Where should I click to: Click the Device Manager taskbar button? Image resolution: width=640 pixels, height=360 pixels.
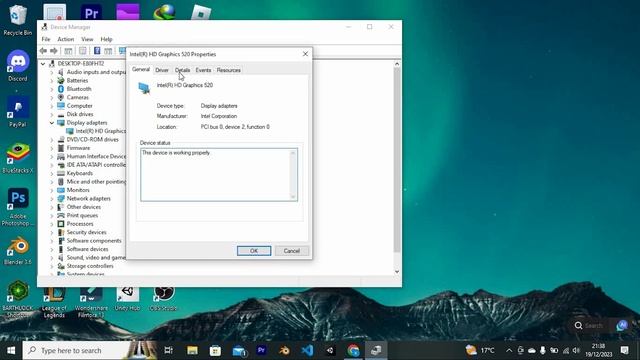click(x=376, y=350)
